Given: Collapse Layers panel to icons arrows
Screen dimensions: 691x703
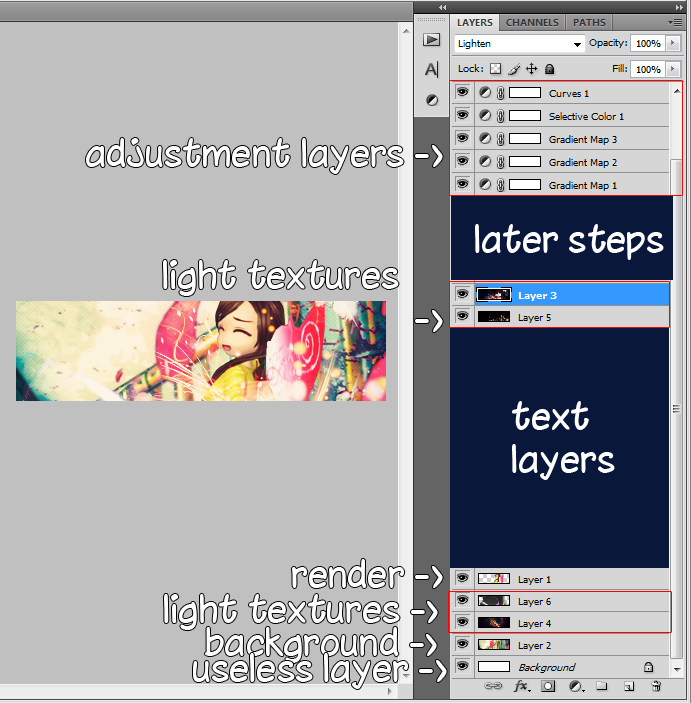Looking at the screenshot, I should tap(679, 7).
